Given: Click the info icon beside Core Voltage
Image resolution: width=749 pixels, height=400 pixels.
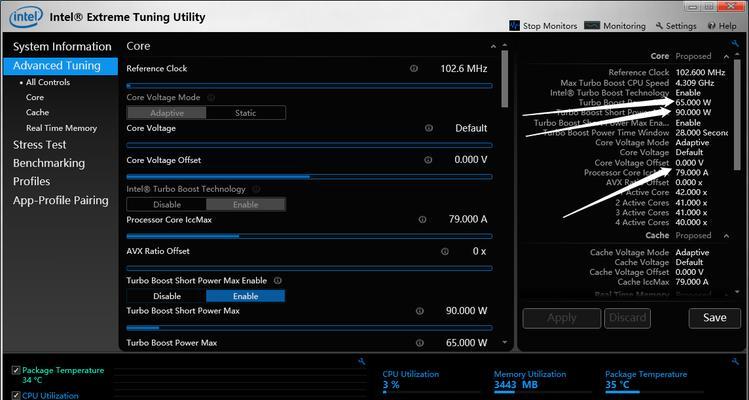Looking at the screenshot, I should (428, 128).
